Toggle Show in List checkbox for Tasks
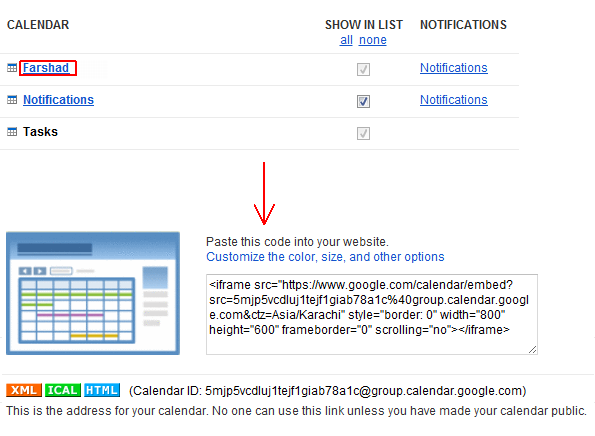 click(363, 133)
